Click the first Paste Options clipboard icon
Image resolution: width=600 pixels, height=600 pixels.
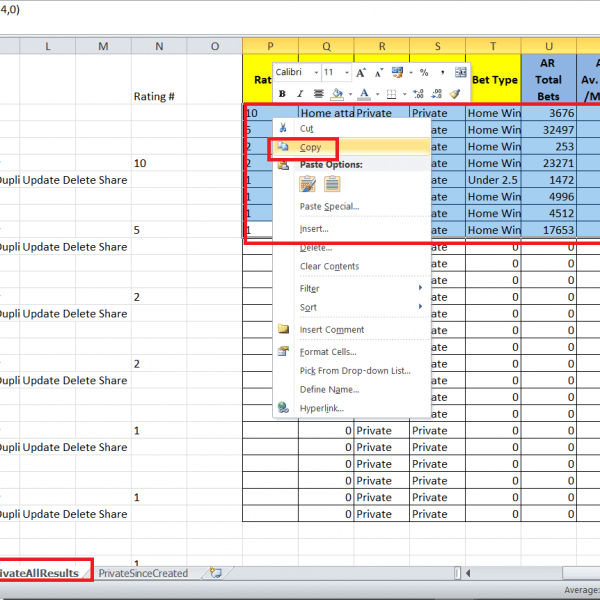[x=308, y=184]
